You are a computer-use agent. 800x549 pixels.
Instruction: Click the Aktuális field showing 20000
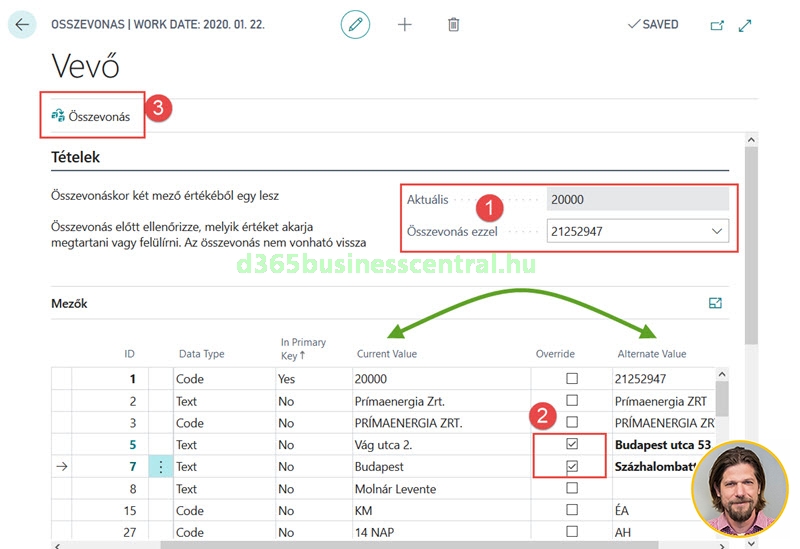(637, 200)
